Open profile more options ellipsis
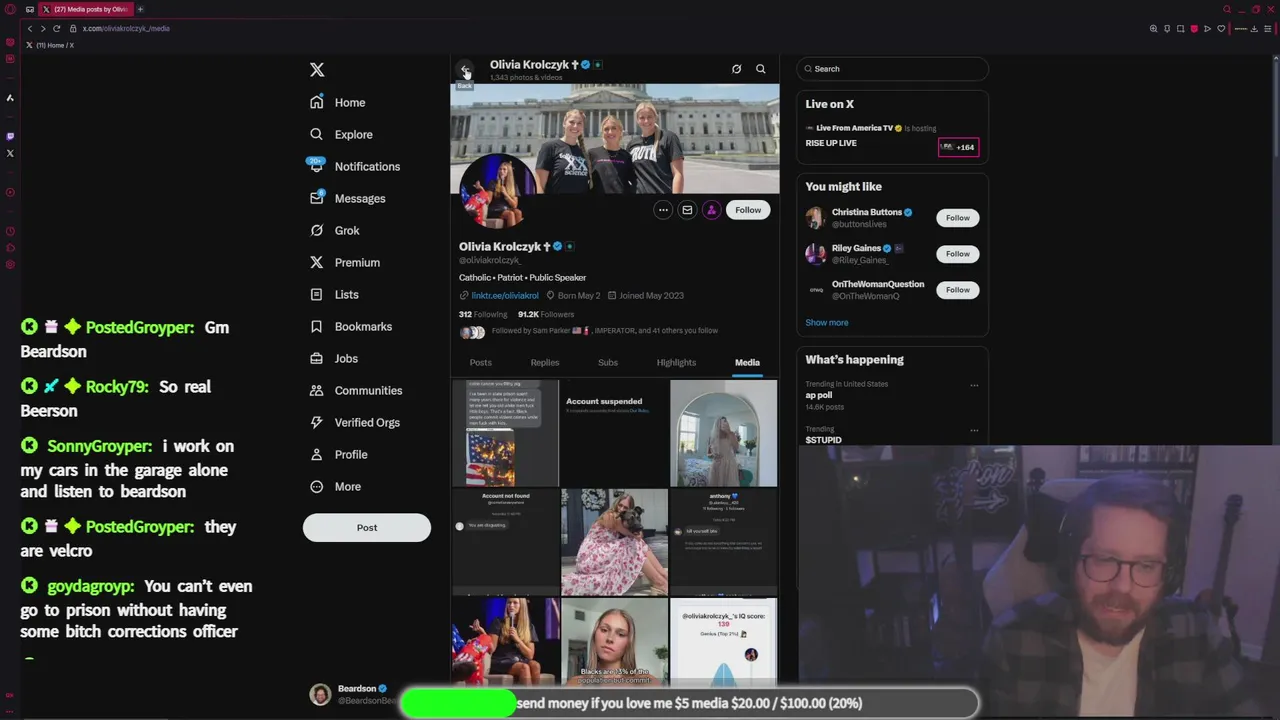This screenshot has width=1280, height=720. [x=663, y=210]
